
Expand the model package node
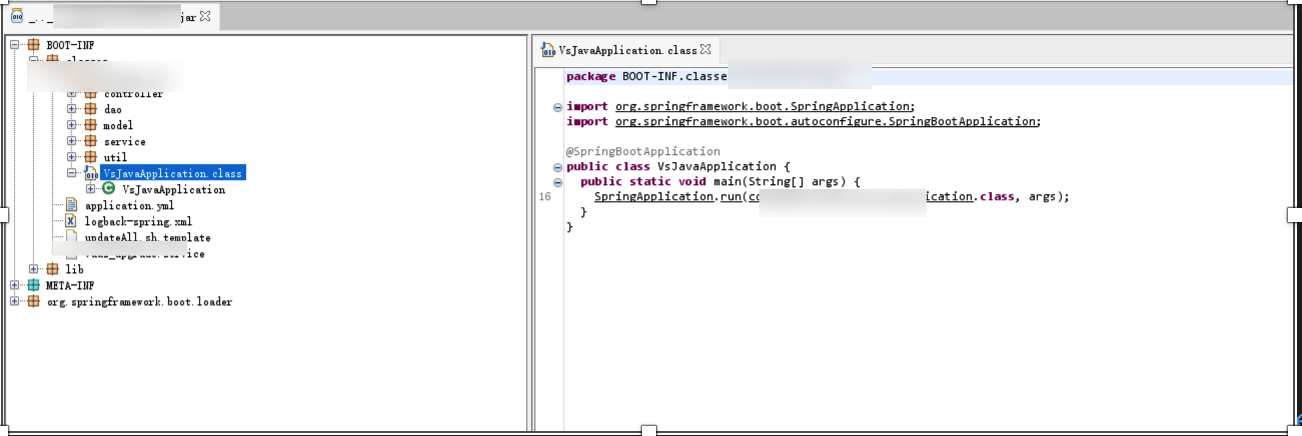[72, 125]
